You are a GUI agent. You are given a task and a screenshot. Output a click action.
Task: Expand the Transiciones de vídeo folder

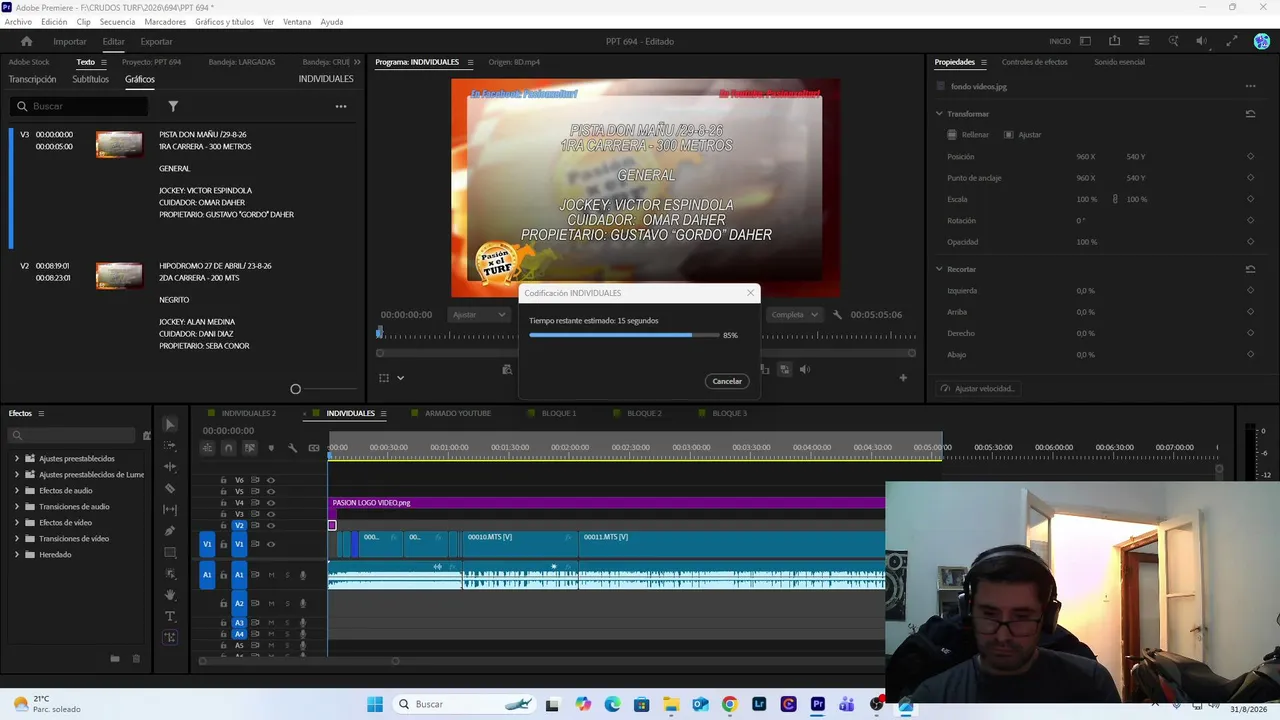17,539
